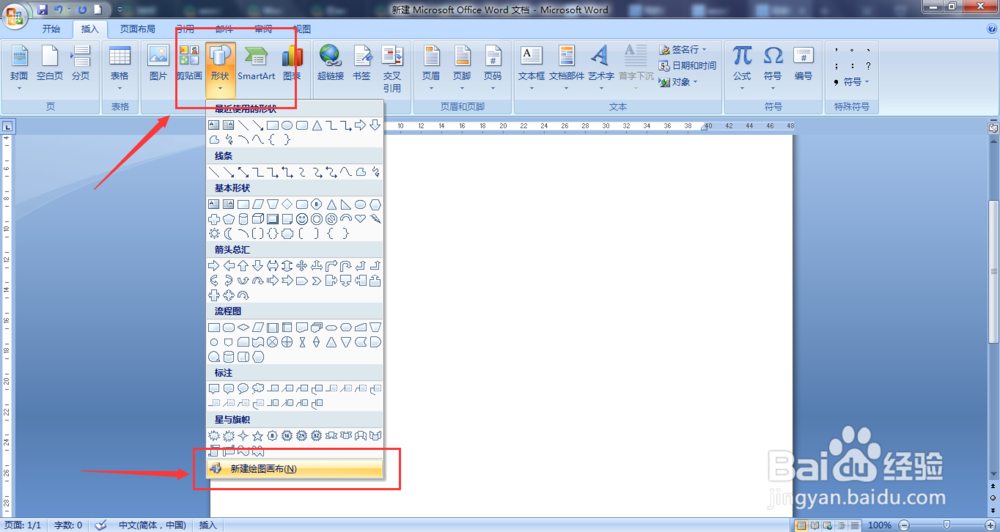Open the help question mark icon
The image size is (1000, 532).
tap(992, 29)
